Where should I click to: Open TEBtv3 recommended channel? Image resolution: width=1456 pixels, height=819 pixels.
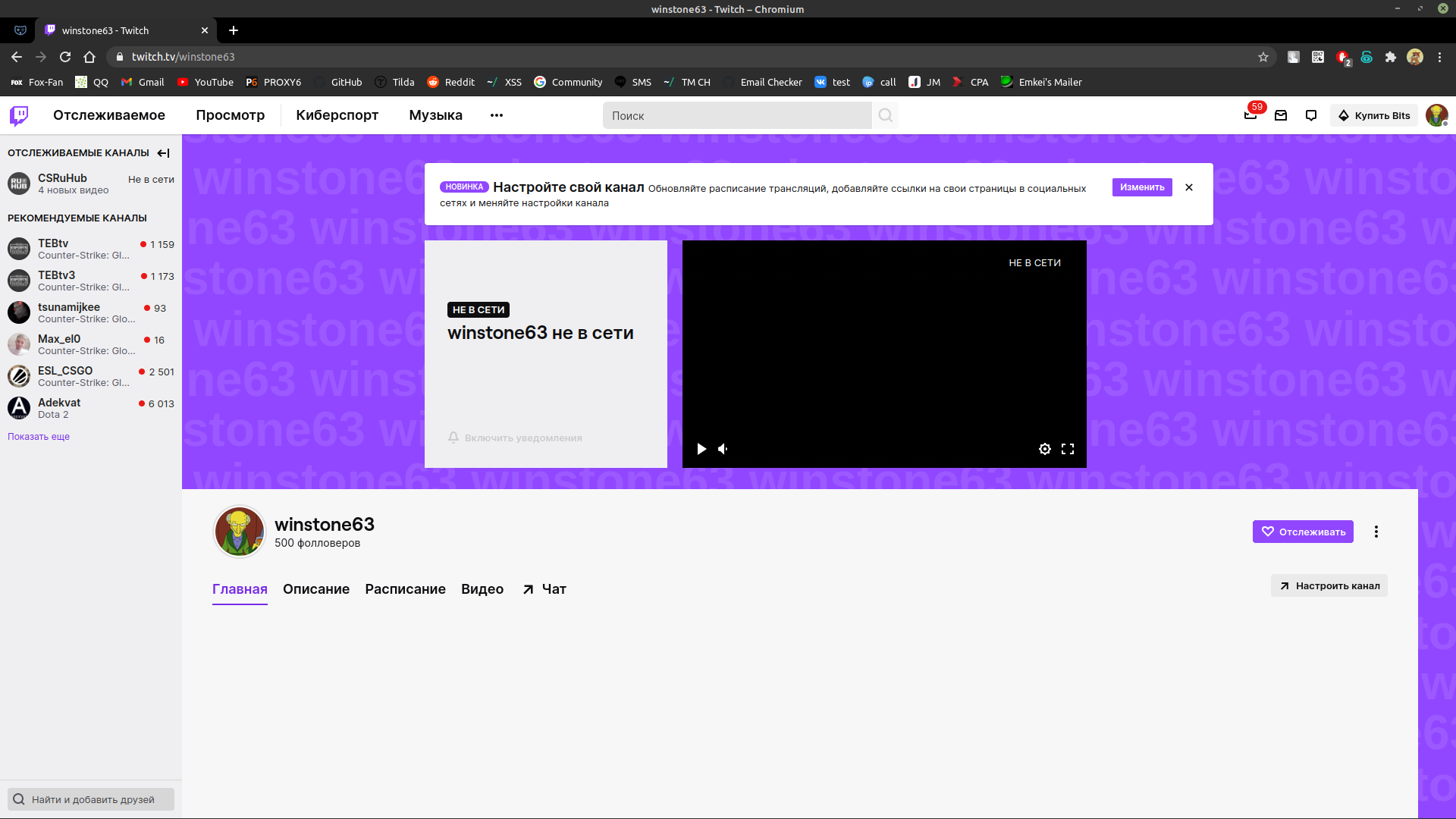[91, 281]
